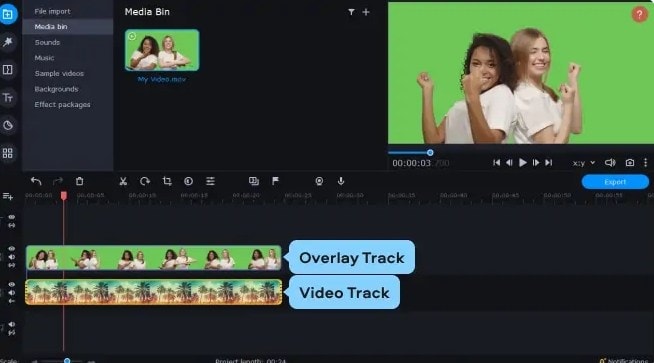Open the Transition wizard tool
Screen dimensions: 654x363
254,181
